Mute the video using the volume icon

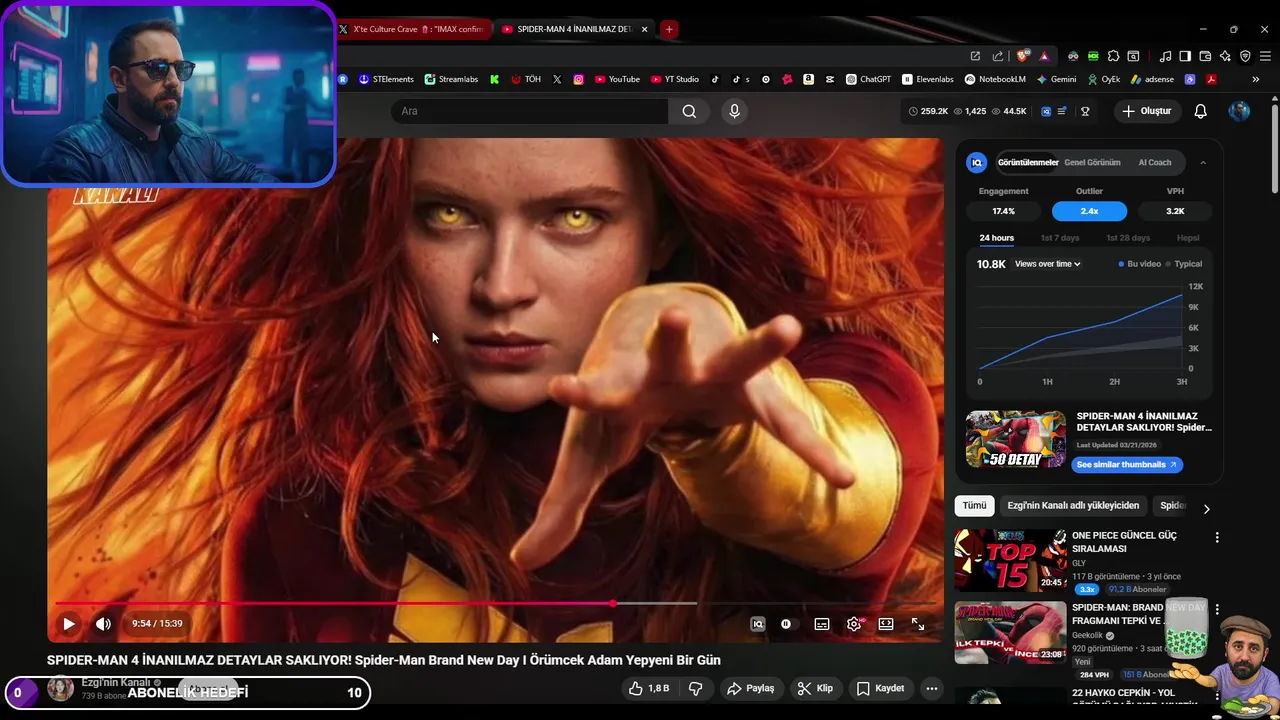[103, 624]
